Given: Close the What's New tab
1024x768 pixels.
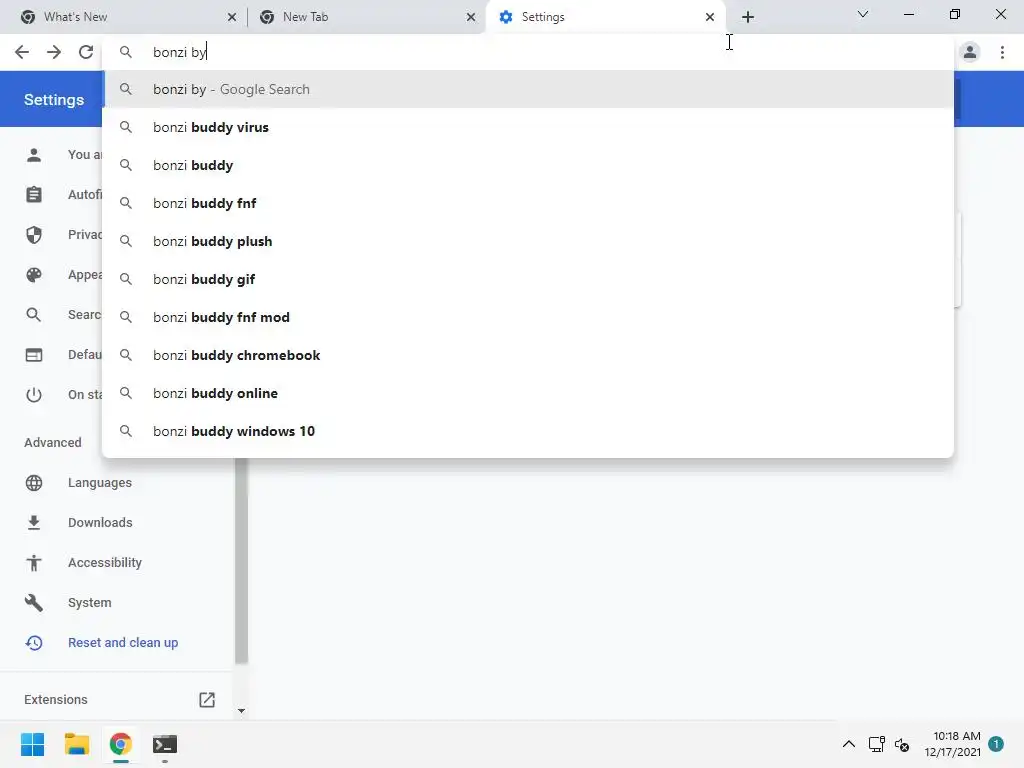Looking at the screenshot, I should tap(231, 17).
